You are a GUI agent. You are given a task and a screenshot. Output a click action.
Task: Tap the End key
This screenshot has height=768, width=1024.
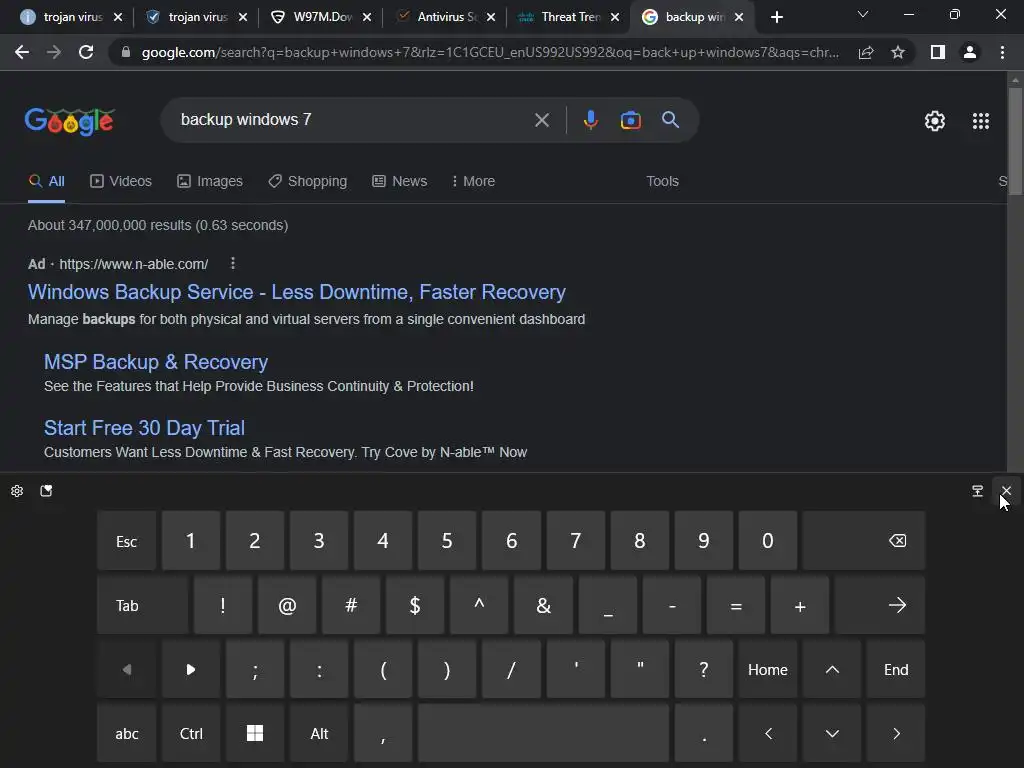click(896, 669)
